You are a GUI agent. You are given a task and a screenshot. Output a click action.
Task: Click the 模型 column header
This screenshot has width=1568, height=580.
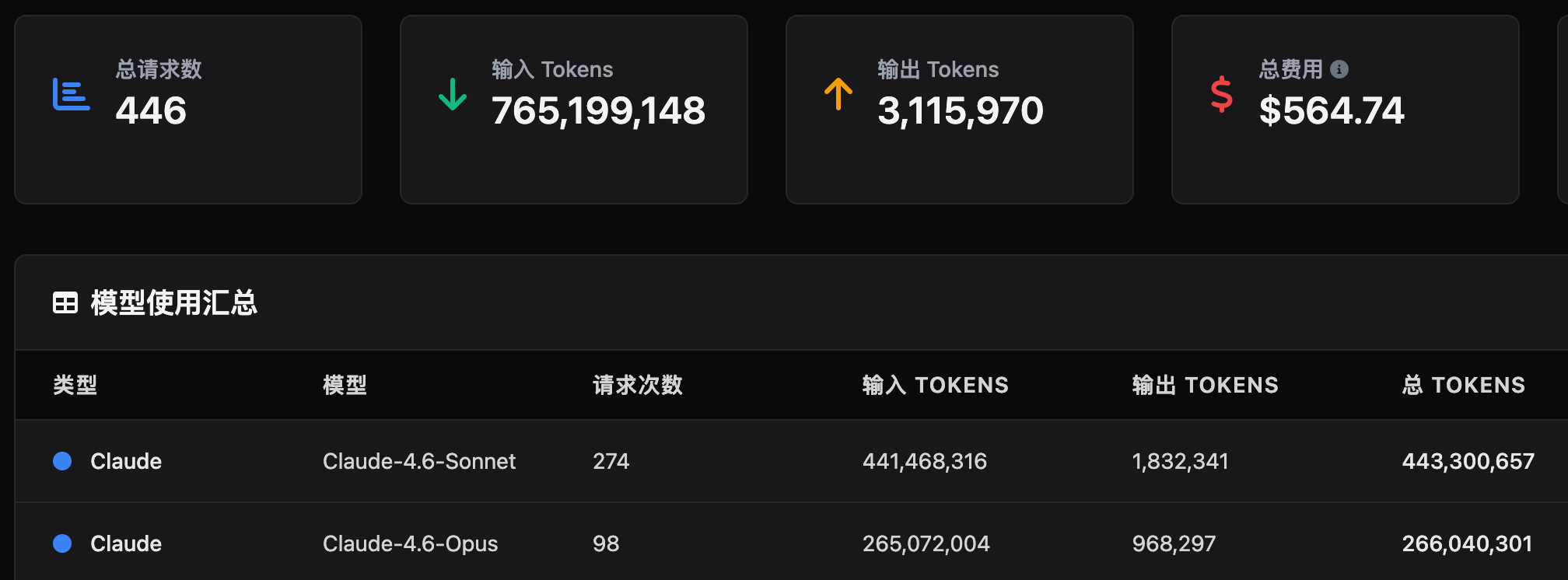[345, 385]
